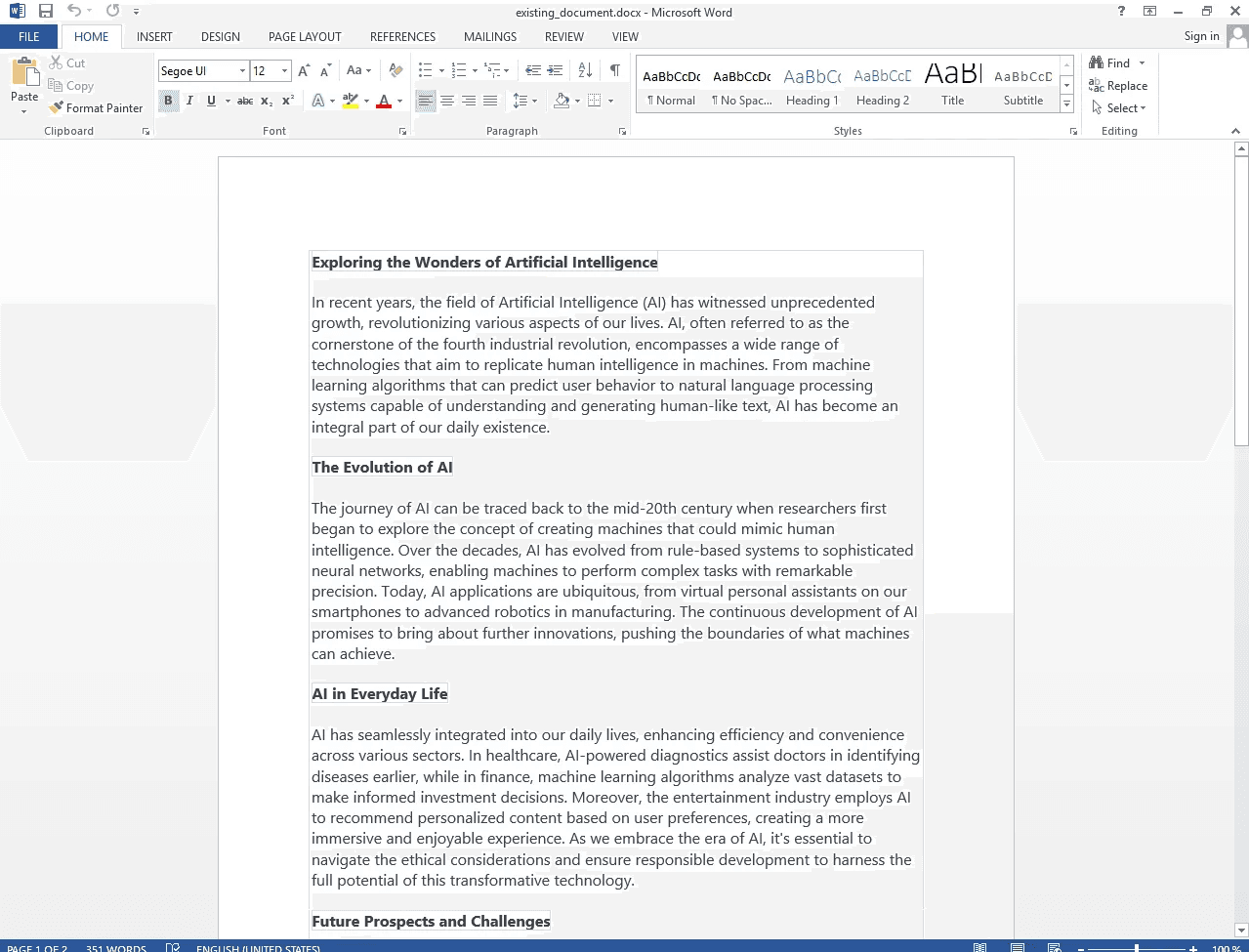1249x952 pixels.
Task: Open the font size dropdown
Action: pos(284,70)
